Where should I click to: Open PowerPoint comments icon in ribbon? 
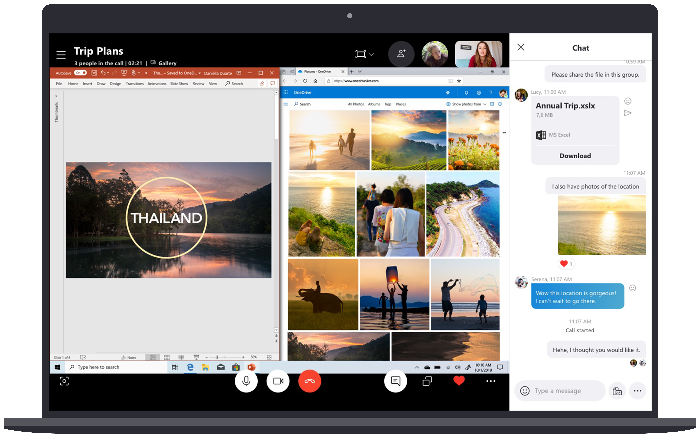coord(272,83)
